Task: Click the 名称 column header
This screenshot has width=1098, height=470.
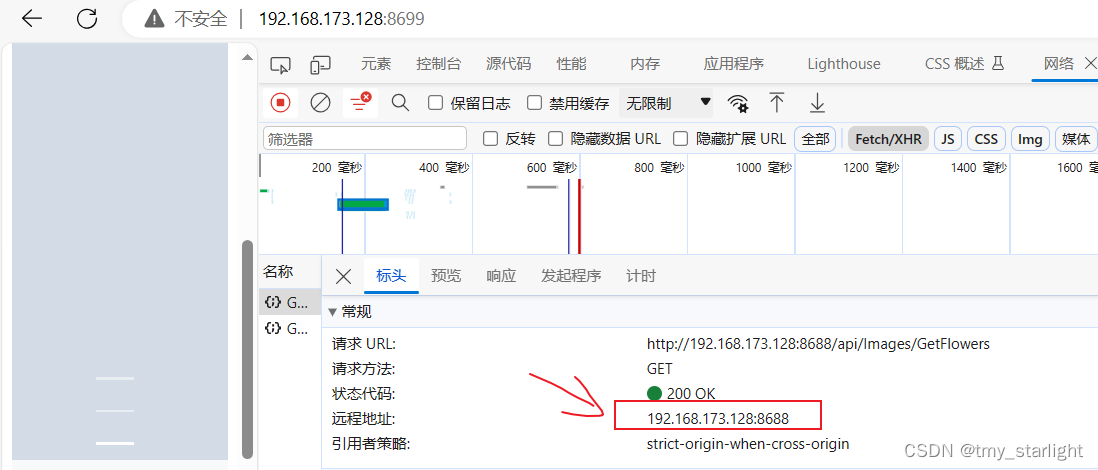Action: tap(278, 272)
